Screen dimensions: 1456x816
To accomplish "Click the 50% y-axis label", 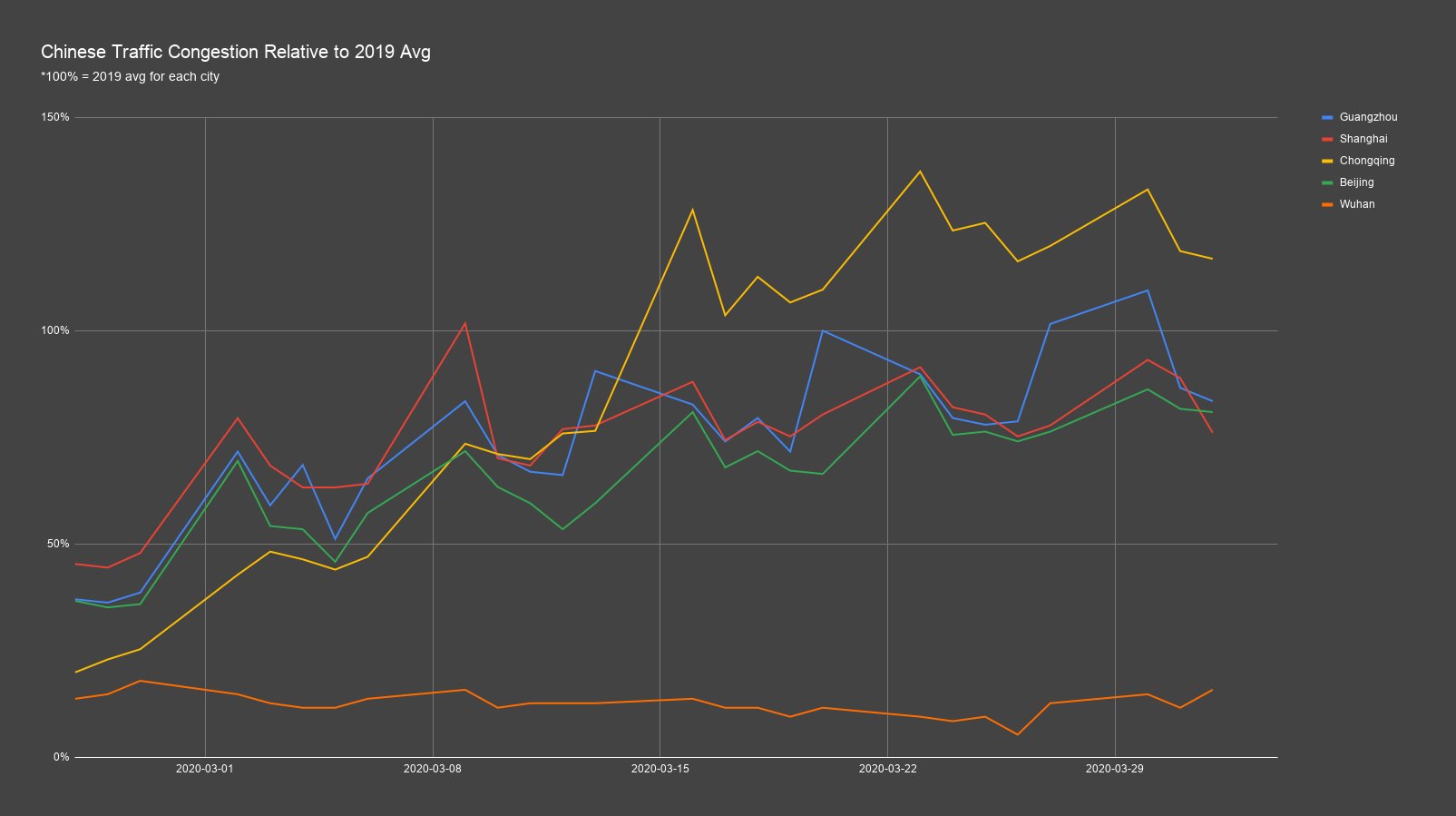I will (x=58, y=544).
